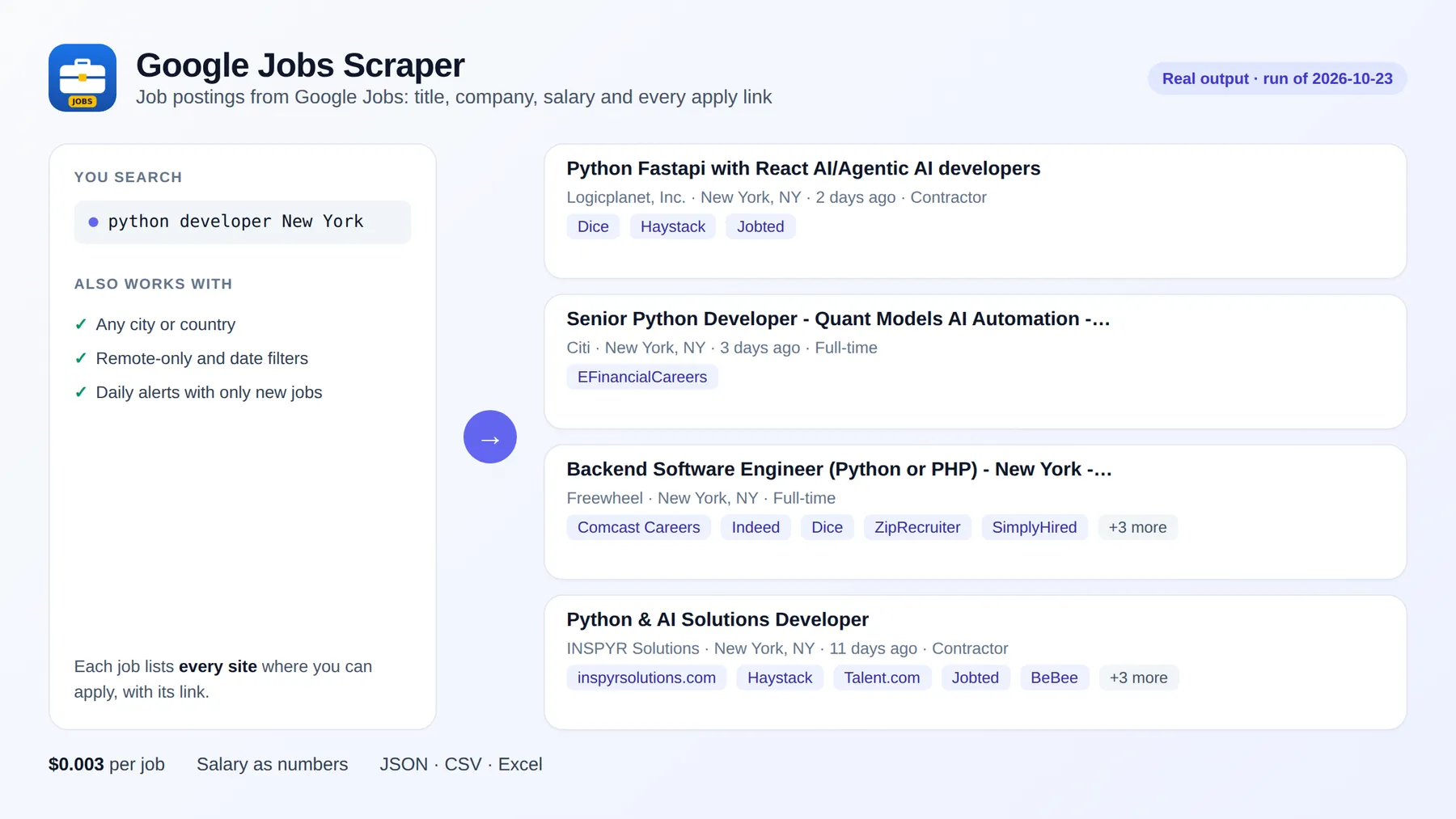The width and height of the screenshot is (1456, 819).
Task: Open the ZipRecruiter apply link
Action: [x=917, y=527]
